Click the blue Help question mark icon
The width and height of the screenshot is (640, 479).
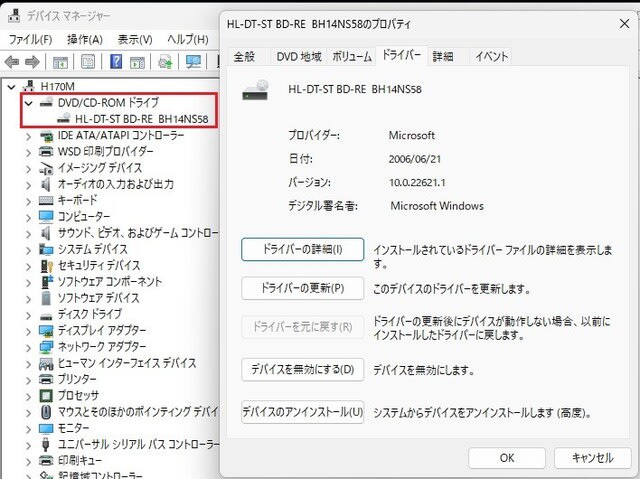tap(116, 62)
